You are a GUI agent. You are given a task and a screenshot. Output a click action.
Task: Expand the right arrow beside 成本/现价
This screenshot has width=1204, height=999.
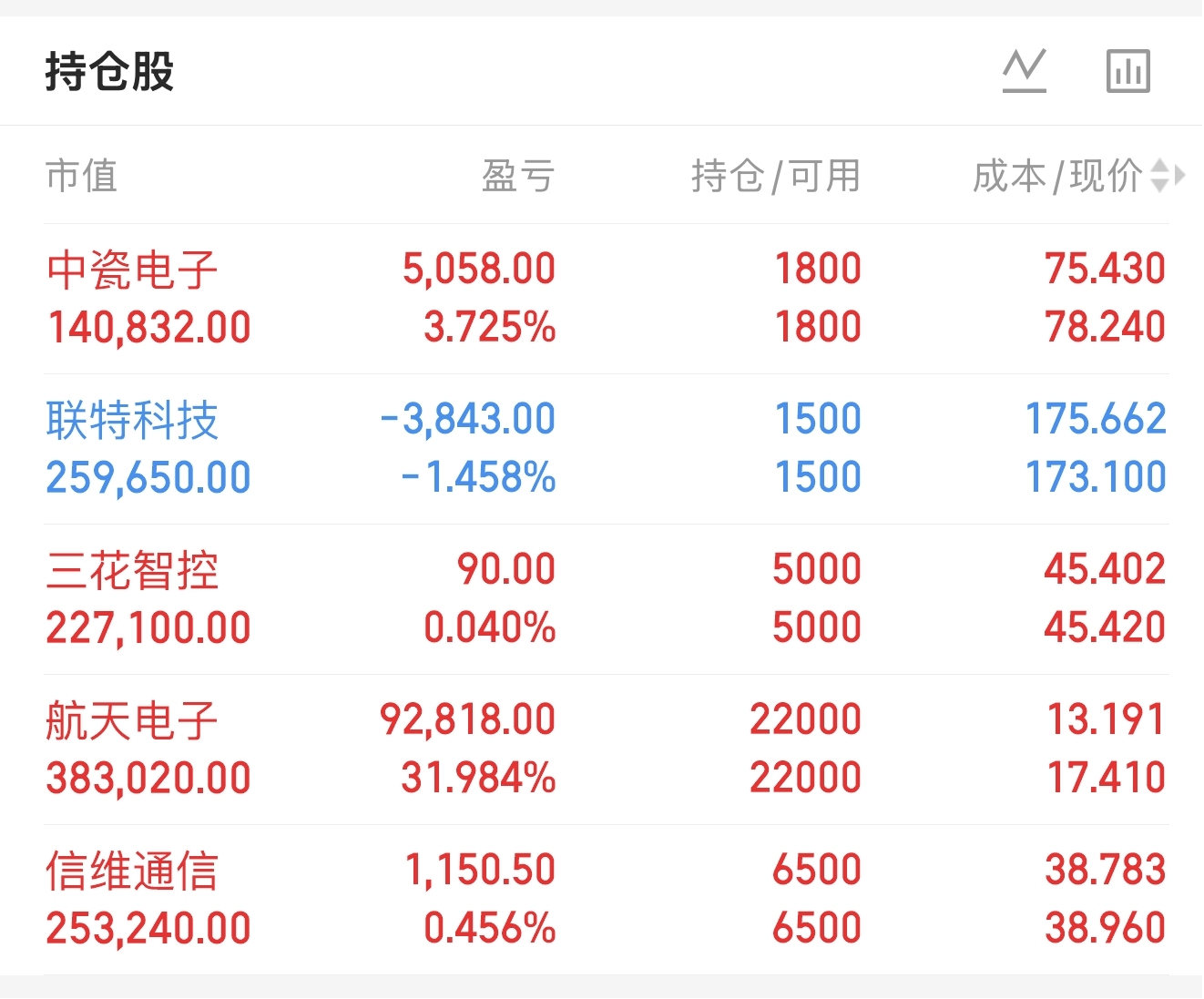coord(1180,175)
